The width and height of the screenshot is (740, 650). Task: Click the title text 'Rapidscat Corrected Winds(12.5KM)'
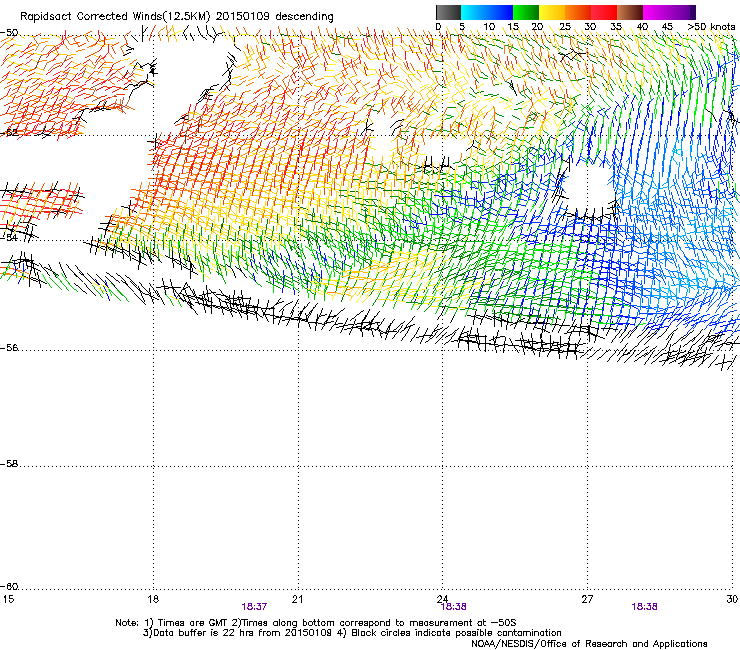(x=115, y=17)
